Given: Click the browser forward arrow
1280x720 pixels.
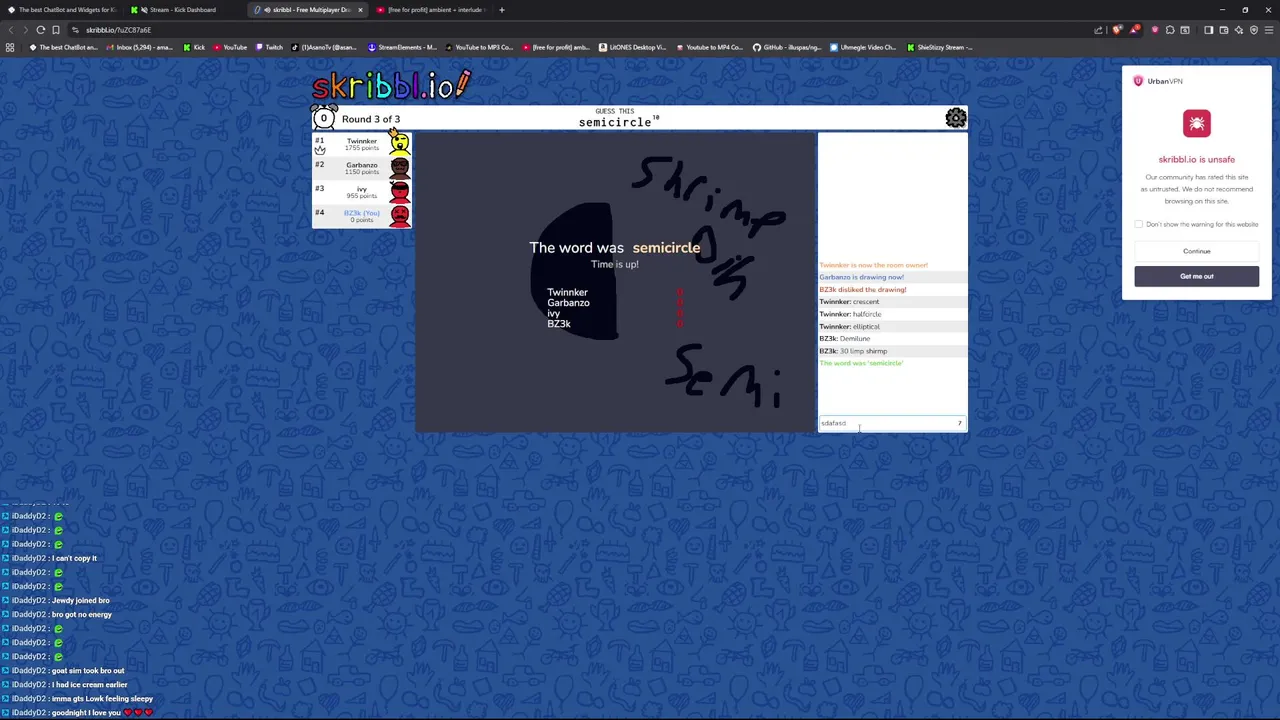Looking at the screenshot, I should [26, 30].
